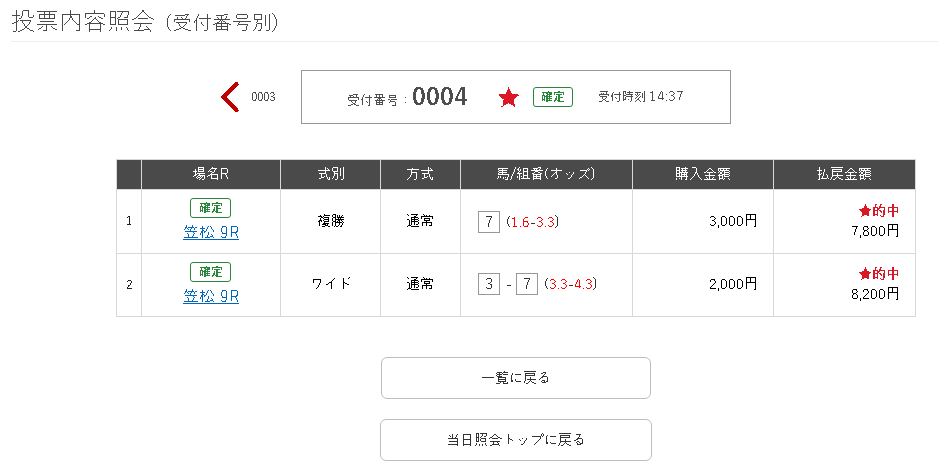Go to previous receipt number 0003
Screen dimensions: 938x475
point(263,97)
